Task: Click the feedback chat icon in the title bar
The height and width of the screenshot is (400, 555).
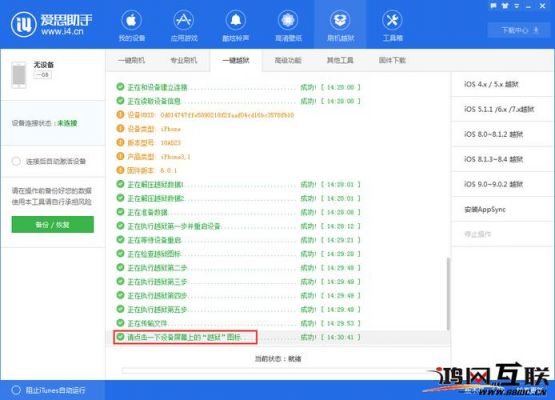Action: [494, 6]
